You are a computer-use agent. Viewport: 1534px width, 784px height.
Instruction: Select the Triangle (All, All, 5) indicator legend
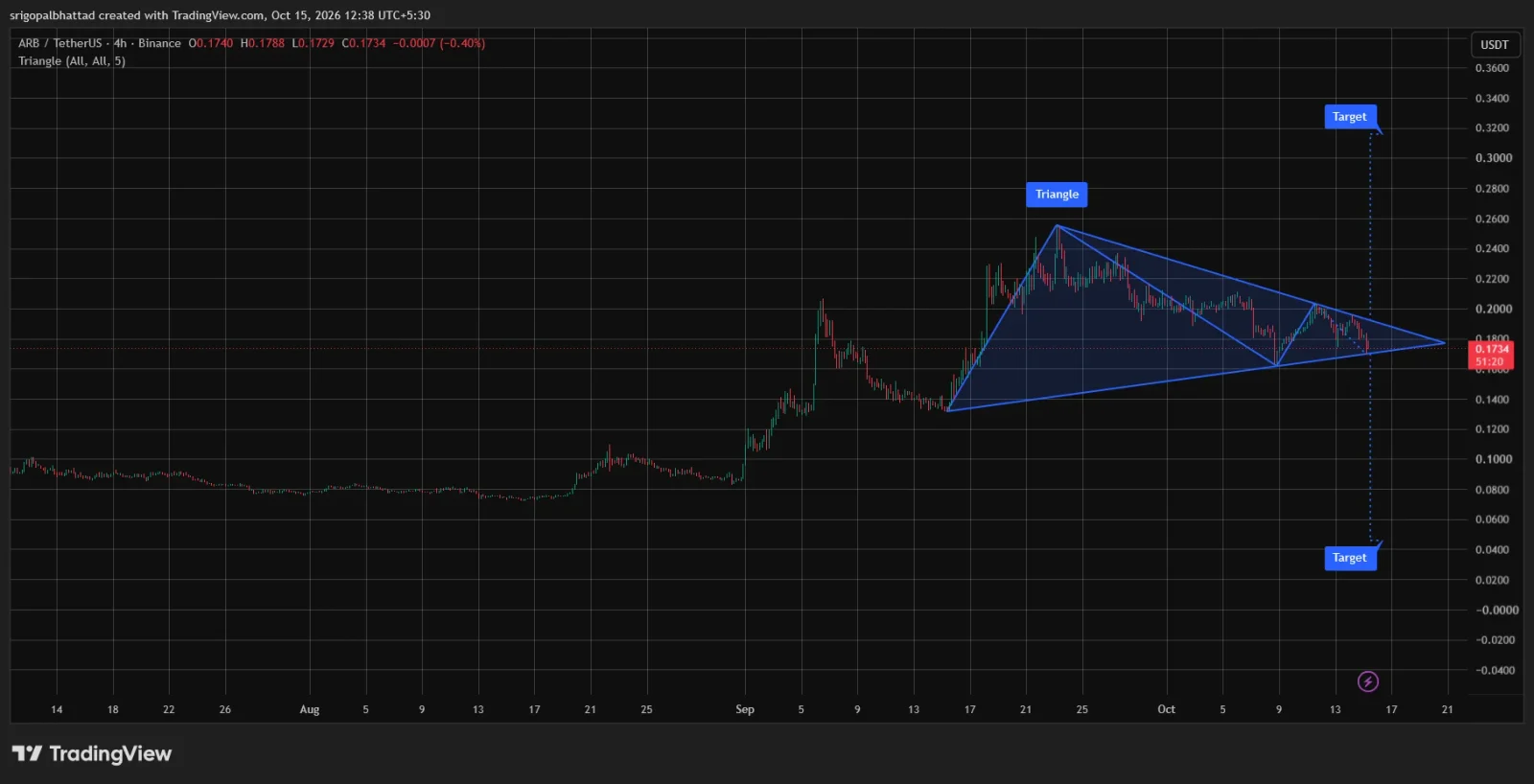[72, 61]
